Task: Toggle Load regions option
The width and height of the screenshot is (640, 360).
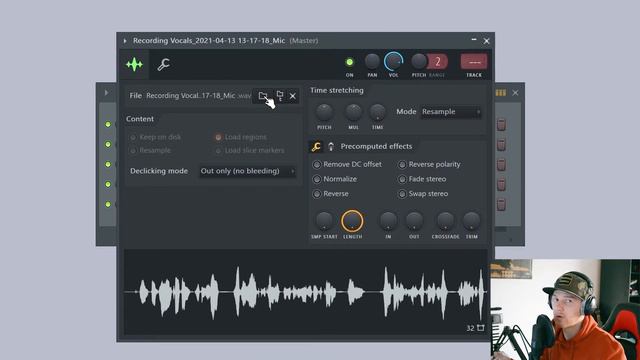Action: tap(241, 137)
